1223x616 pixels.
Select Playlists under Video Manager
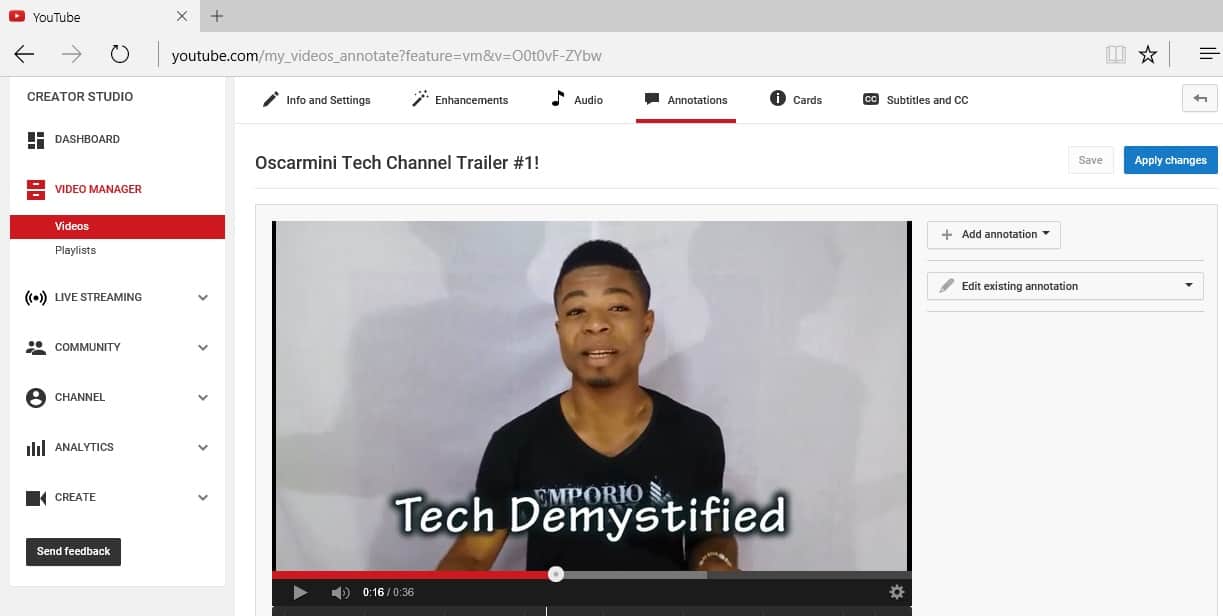click(75, 250)
